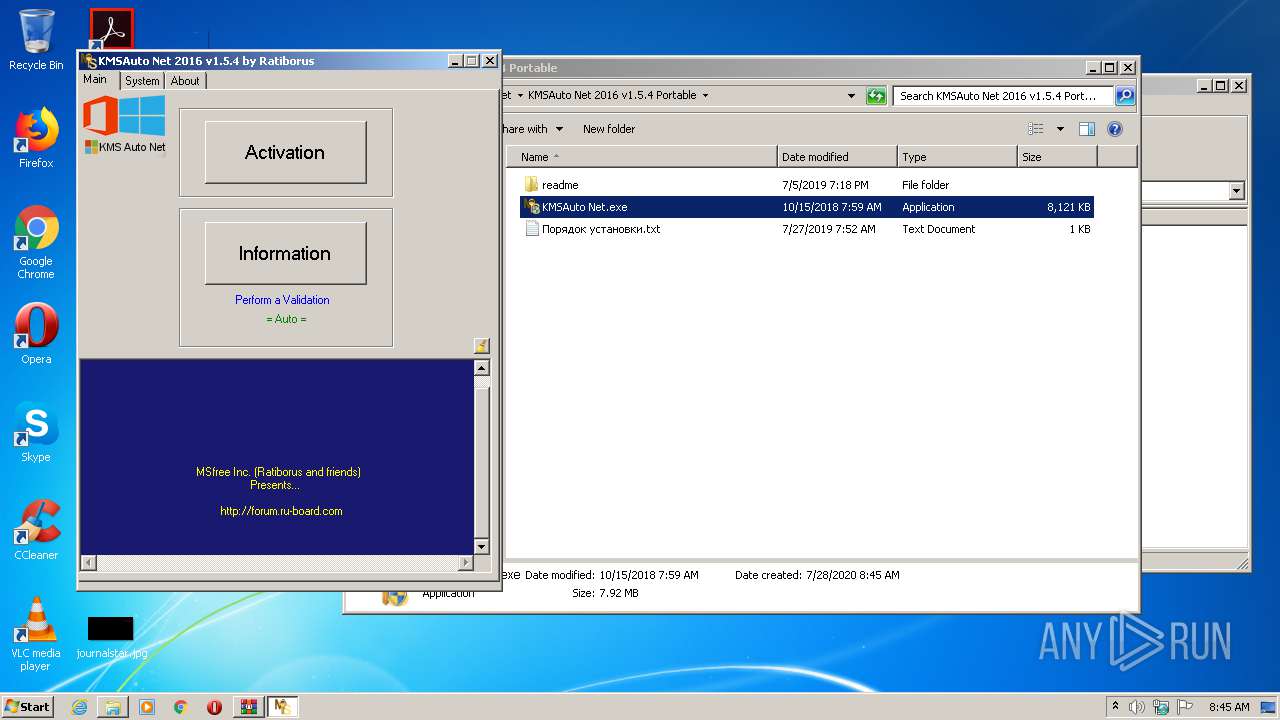Open Opera from the taskbar
The width and height of the screenshot is (1280, 720).
(215, 707)
